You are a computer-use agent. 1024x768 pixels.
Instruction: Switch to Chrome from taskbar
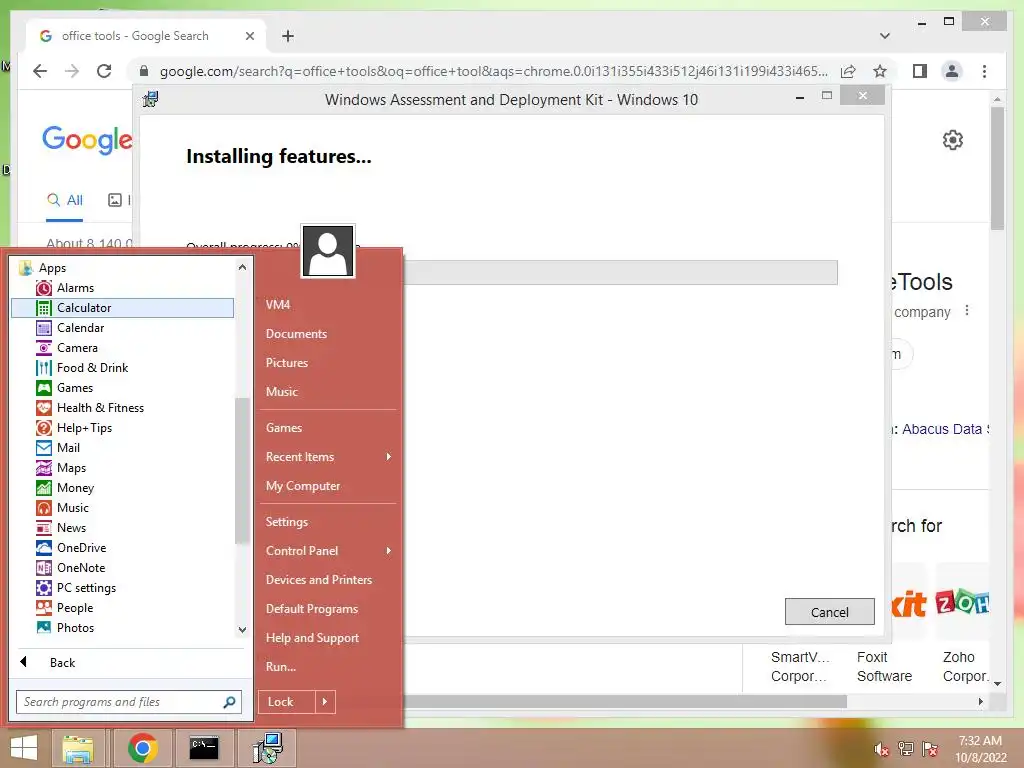[x=142, y=748]
